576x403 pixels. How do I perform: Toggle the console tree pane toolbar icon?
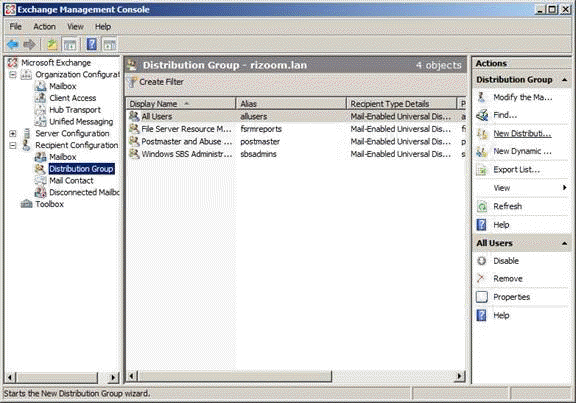[70, 45]
